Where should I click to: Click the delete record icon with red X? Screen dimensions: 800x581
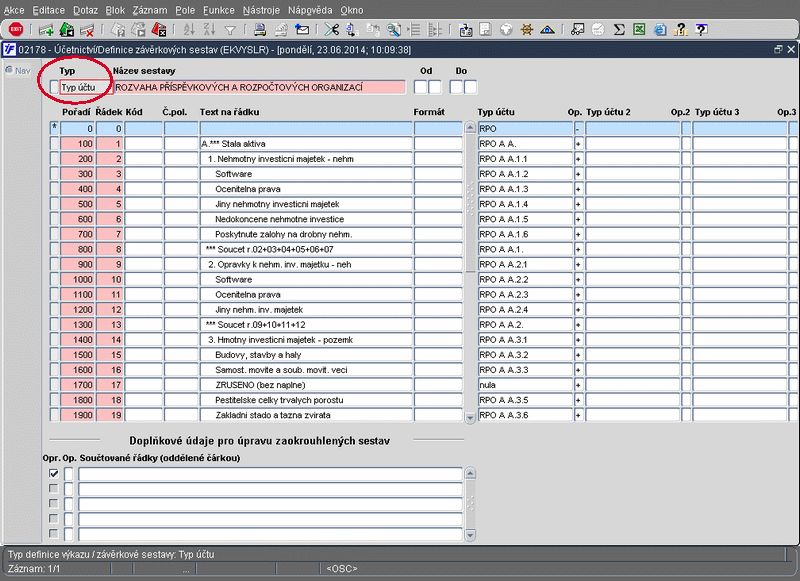[87, 30]
